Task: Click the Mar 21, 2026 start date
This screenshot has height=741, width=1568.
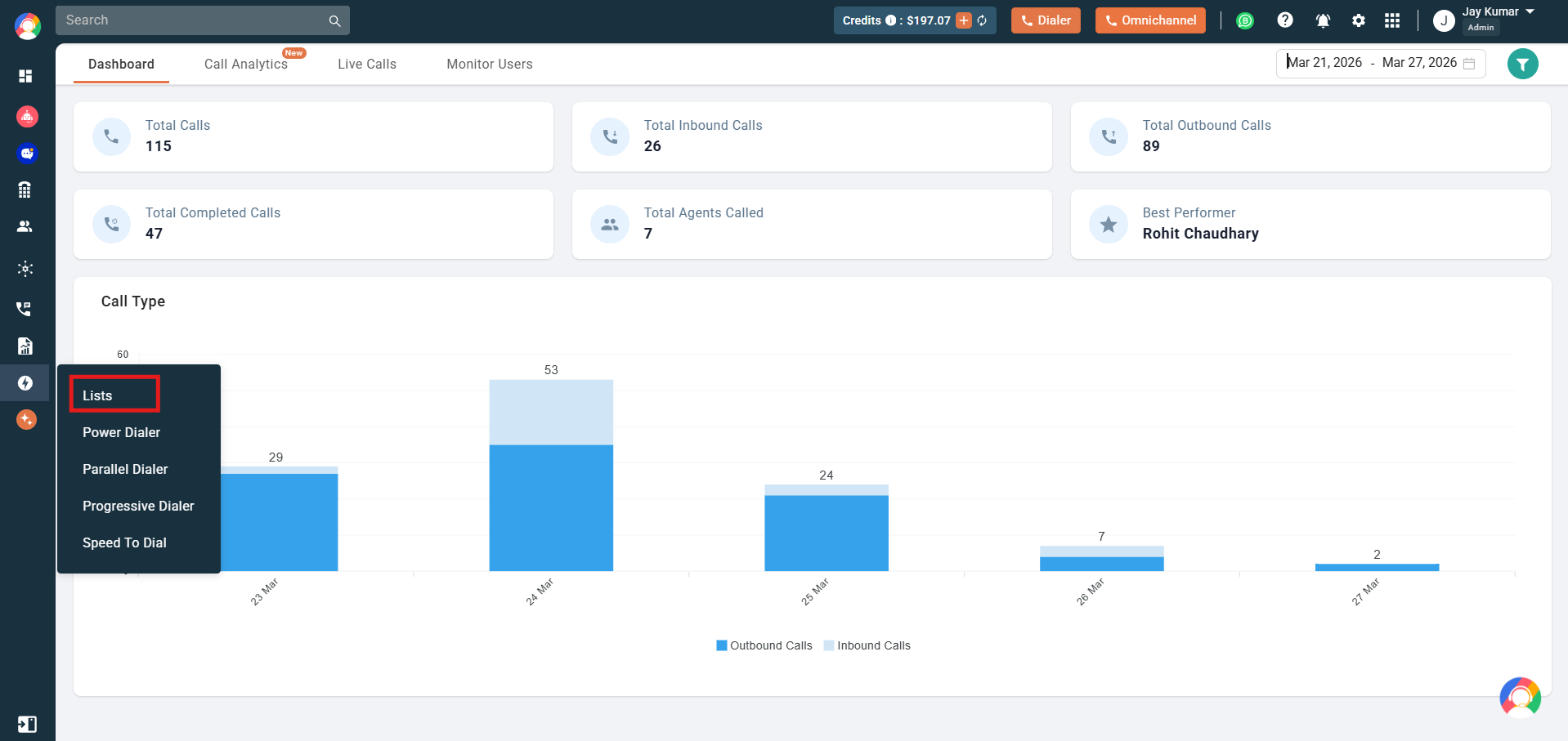Action: [1324, 63]
